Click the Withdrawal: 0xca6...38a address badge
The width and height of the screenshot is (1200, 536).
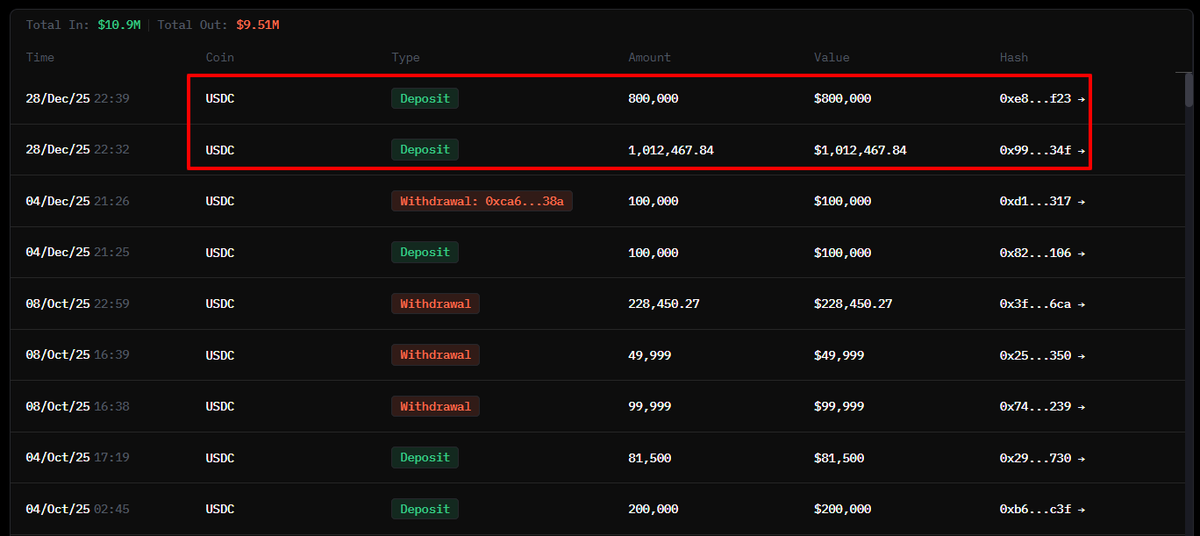(x=482, y=201)
